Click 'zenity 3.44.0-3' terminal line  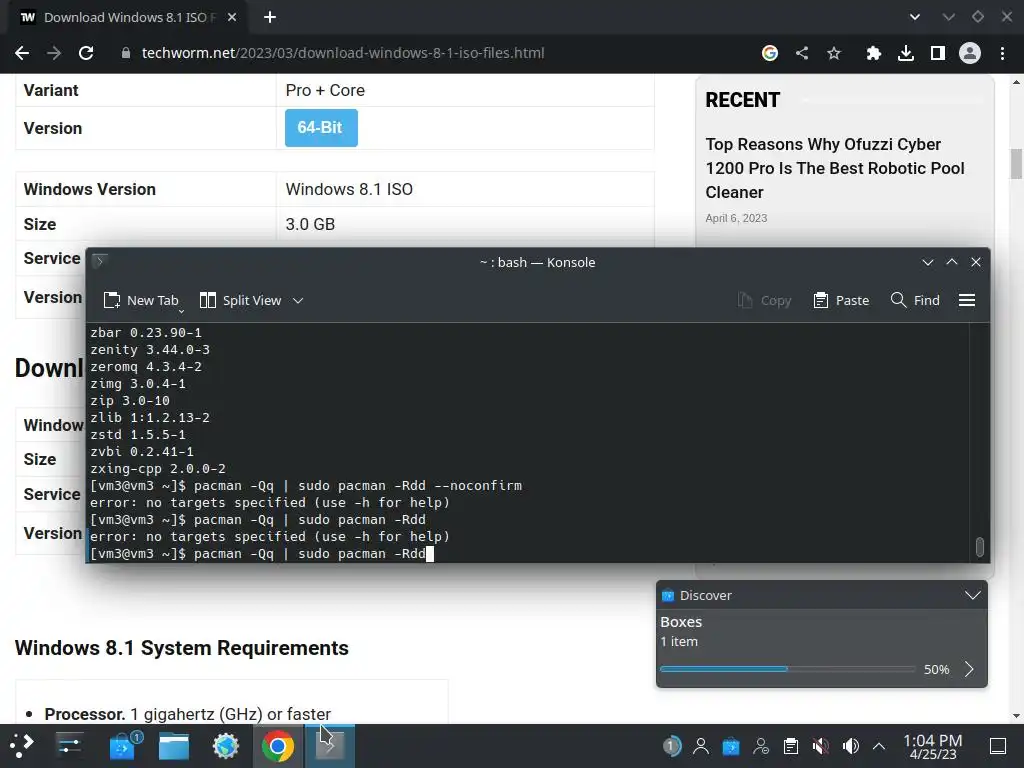coord(150,349)
